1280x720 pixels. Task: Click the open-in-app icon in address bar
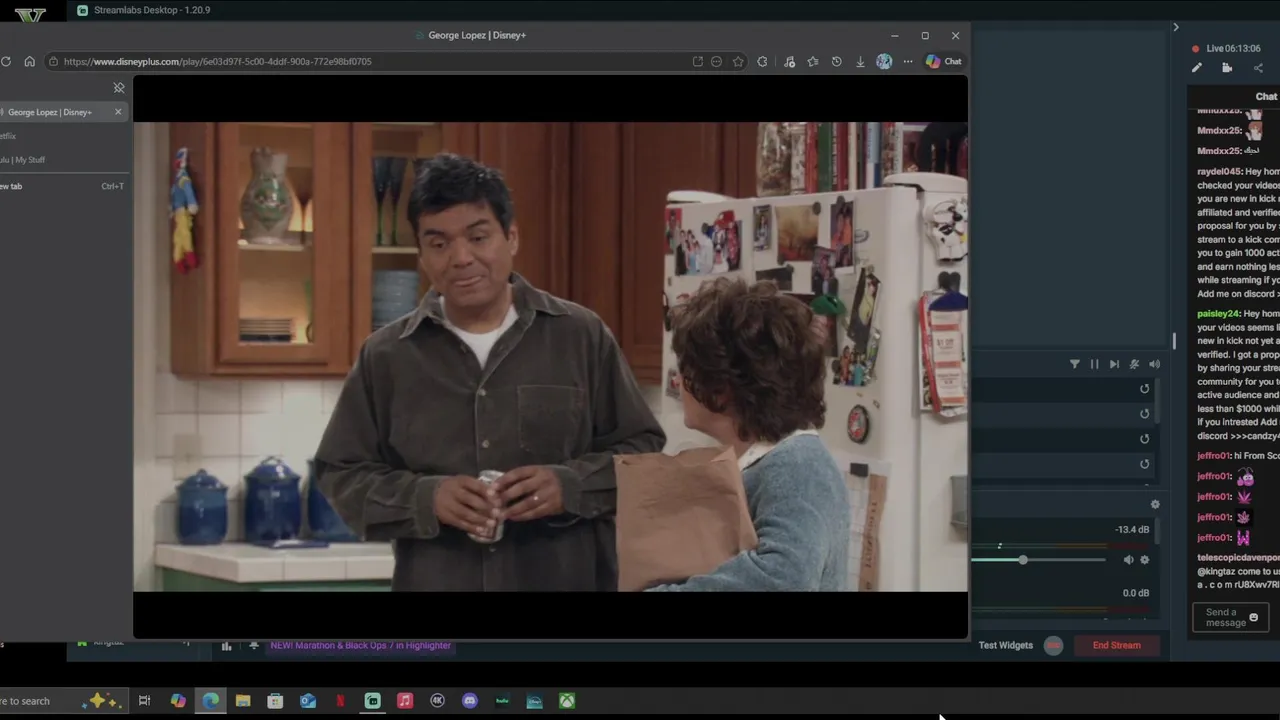tap(697, 61)
